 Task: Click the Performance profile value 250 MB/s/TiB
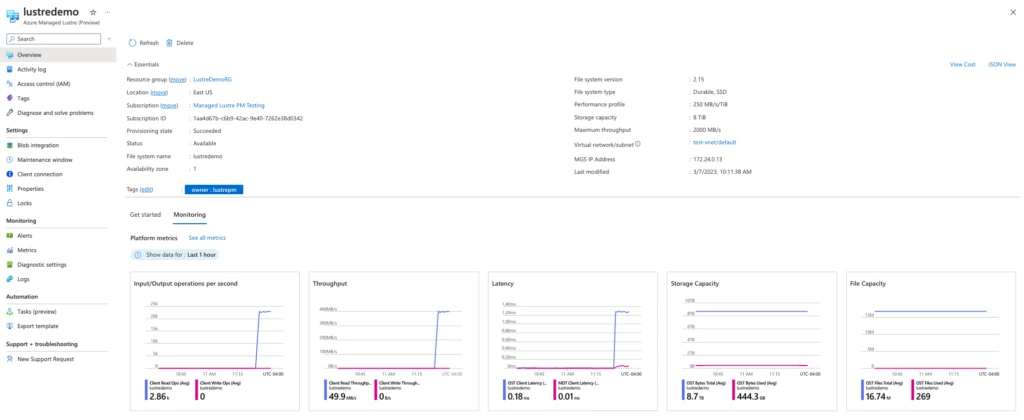(x=713, y=105)
